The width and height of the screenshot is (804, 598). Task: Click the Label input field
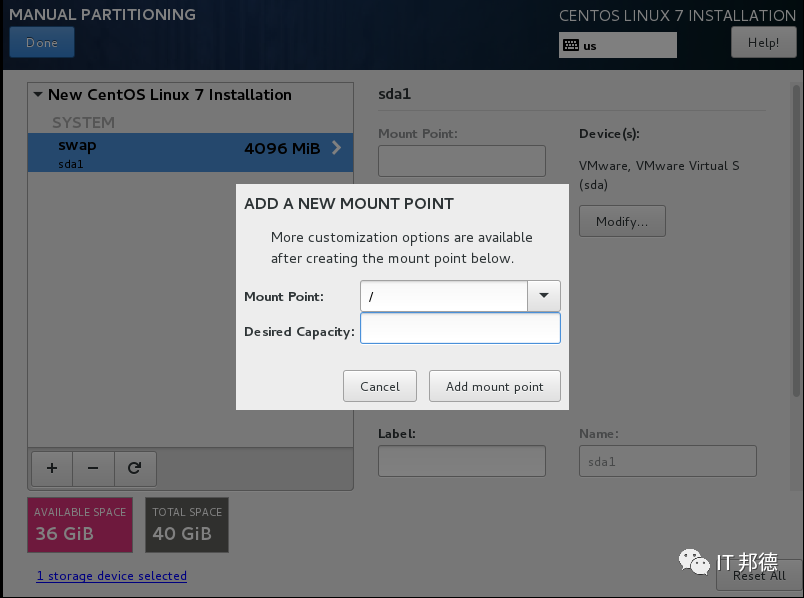coord(462,461)
